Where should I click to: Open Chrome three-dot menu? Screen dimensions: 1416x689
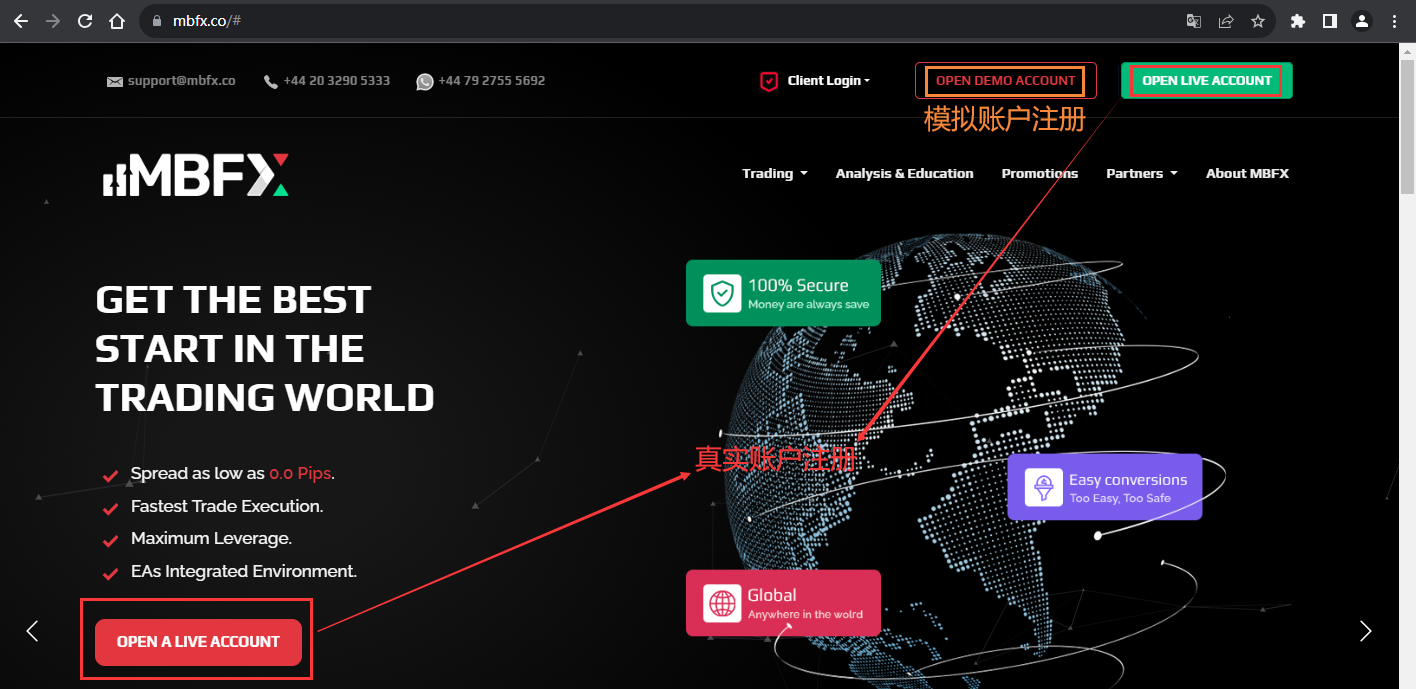[x=1394, y=21]
